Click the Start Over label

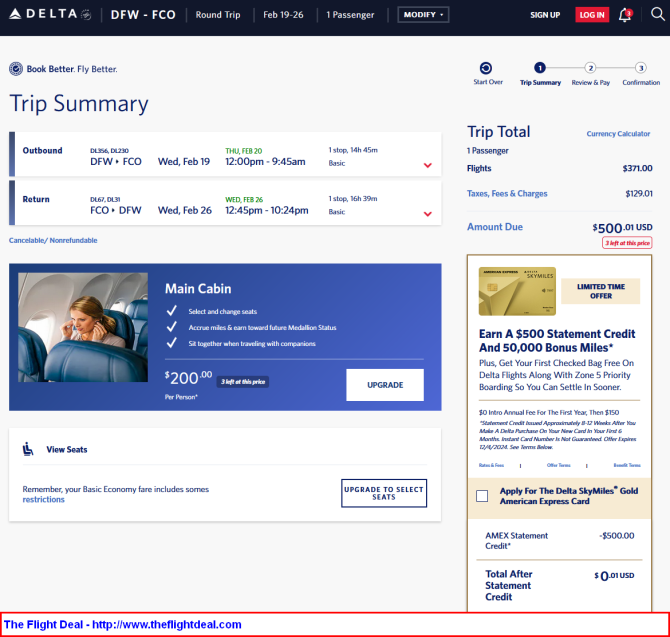[x=488, y=82]
